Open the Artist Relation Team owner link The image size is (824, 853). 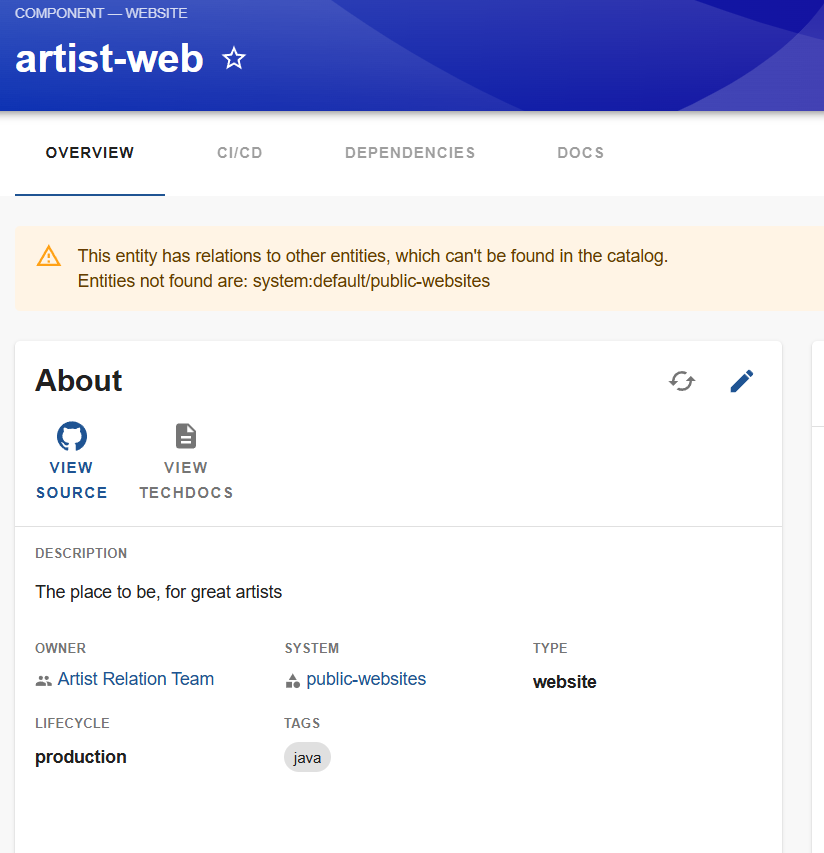click(136, 679)
